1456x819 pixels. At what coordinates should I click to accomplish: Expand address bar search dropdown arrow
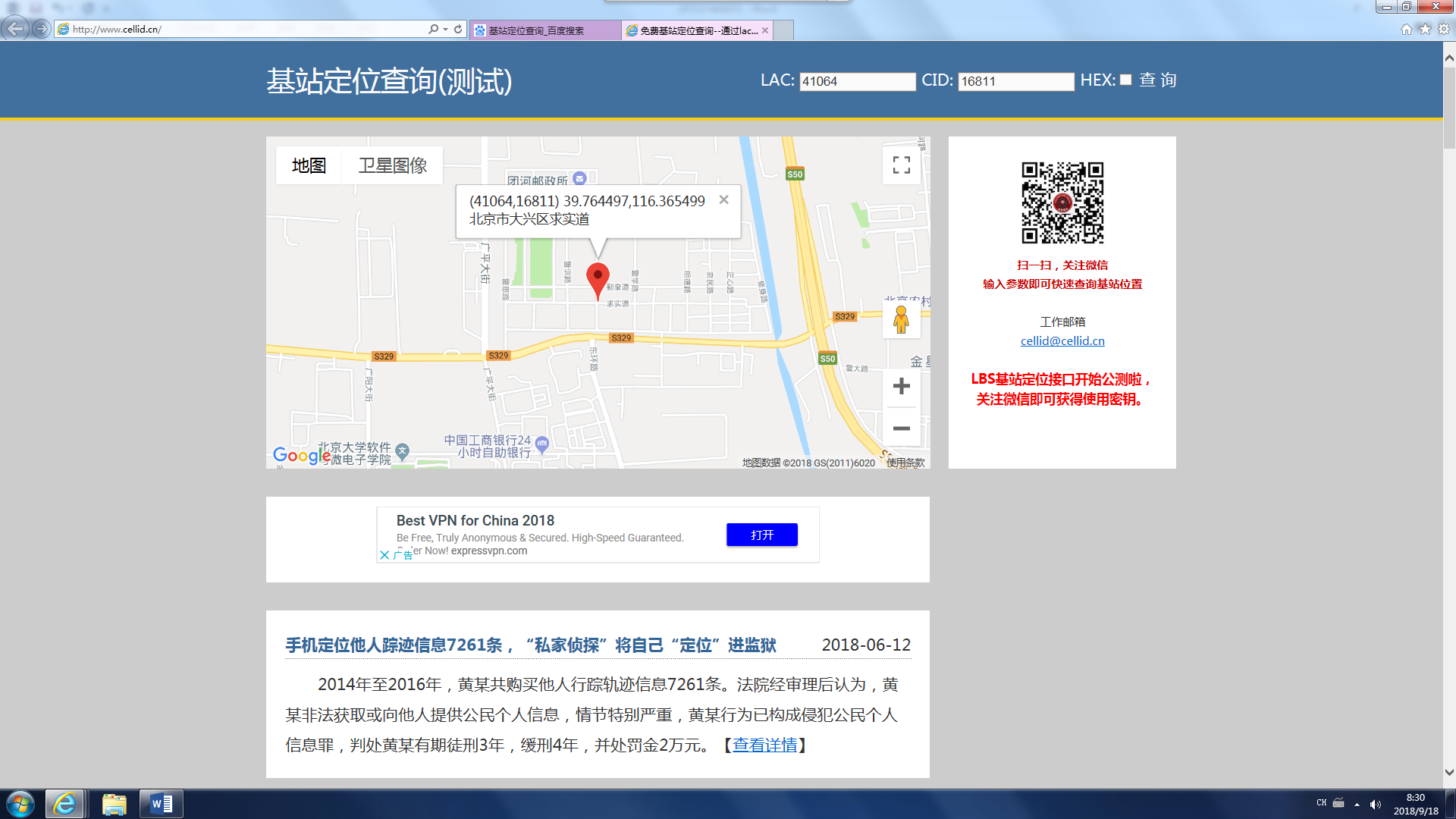[445, 30]
